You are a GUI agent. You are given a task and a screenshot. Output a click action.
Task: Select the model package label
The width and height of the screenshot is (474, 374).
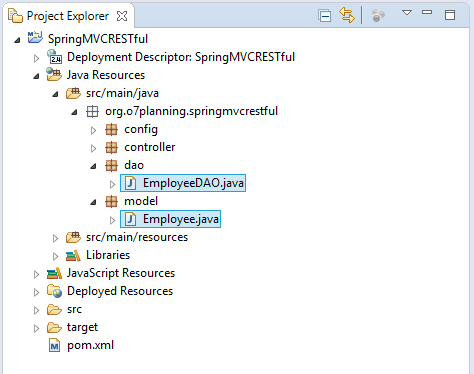tap(141, 201)
